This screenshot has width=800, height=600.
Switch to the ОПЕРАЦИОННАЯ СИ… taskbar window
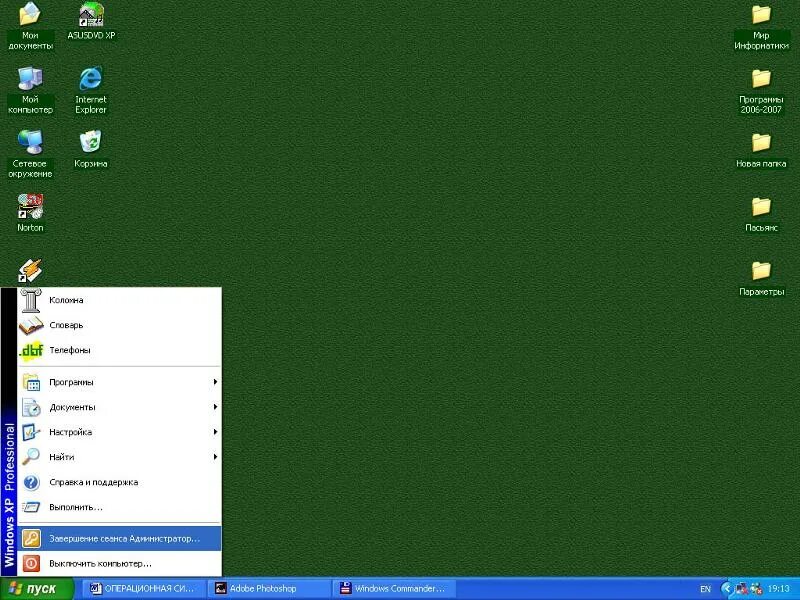coord(144,589)
